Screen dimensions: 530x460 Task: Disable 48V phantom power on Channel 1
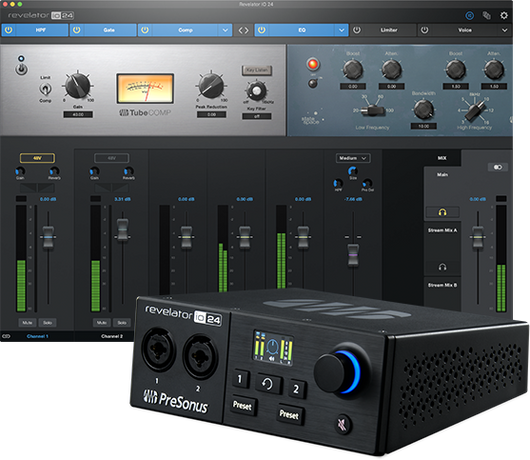[x=37, y=158]
